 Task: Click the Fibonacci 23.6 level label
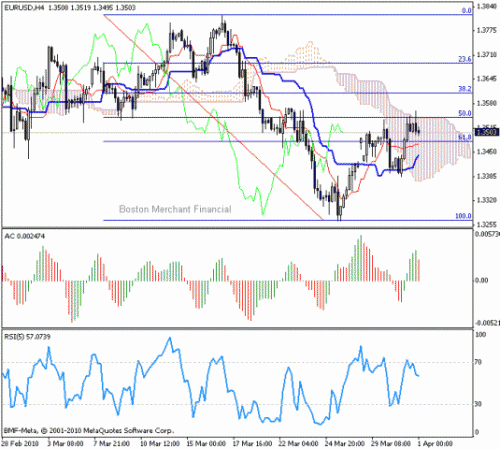[465, 59]
